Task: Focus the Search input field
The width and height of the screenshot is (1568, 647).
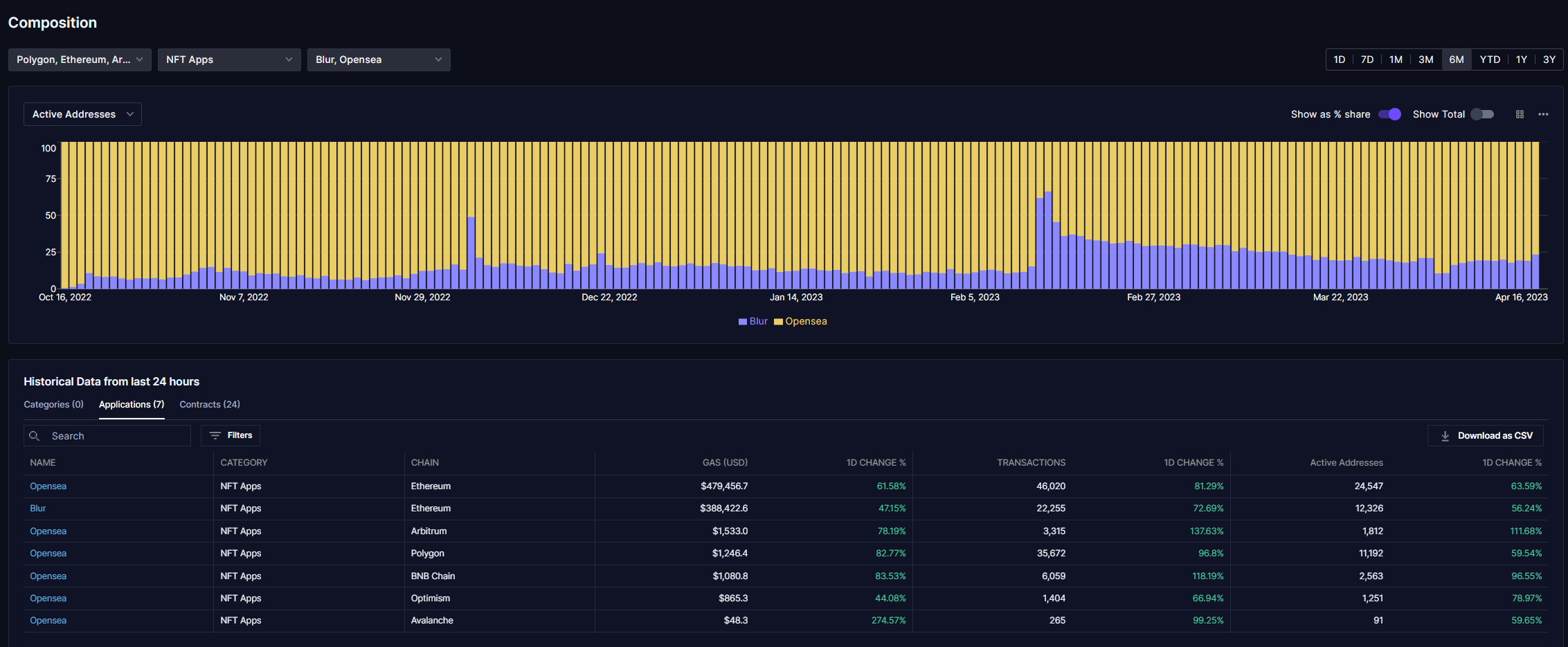Action: (107, 436)
